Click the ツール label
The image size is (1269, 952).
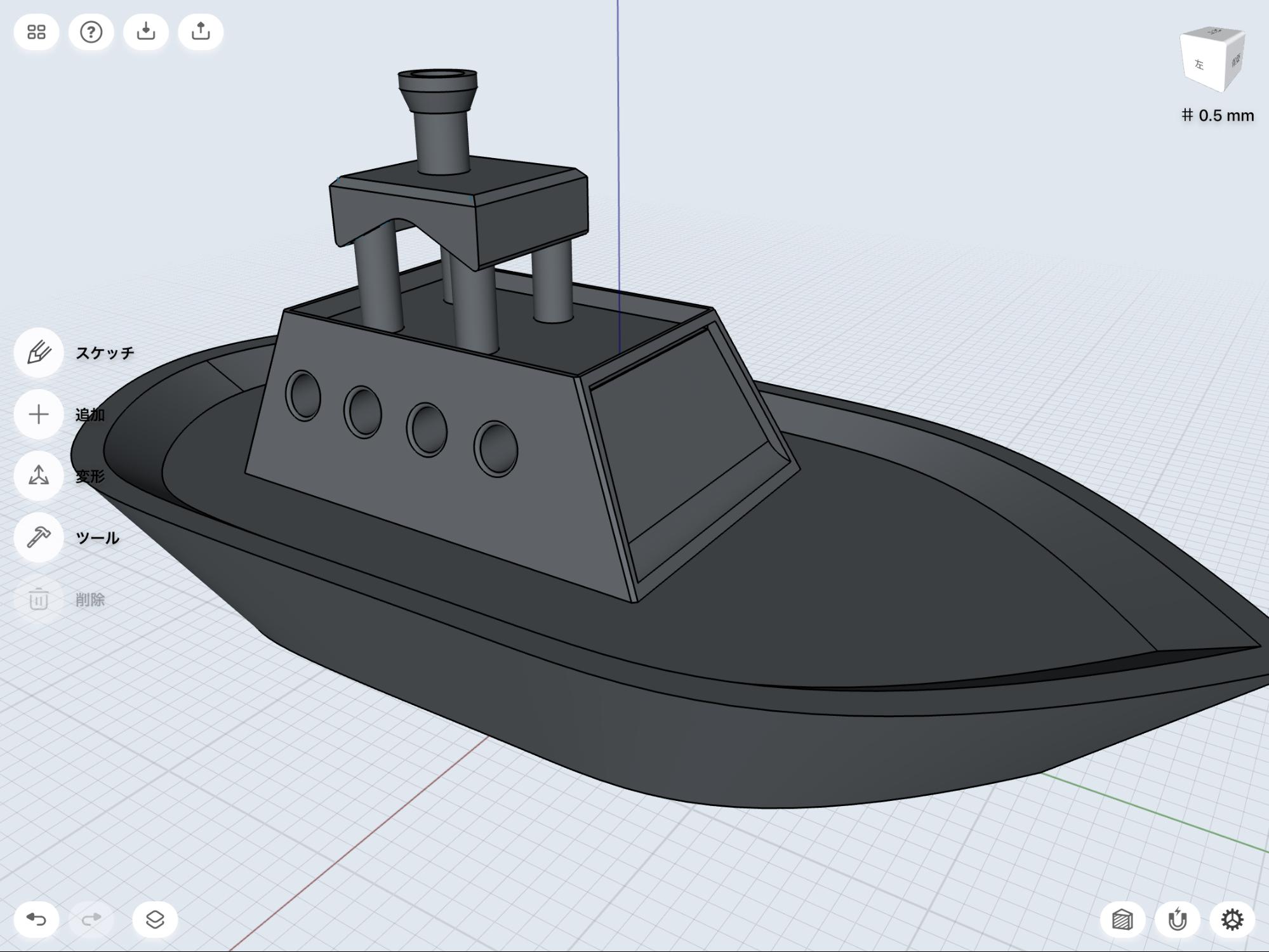pyautogui.click(x=98, y=538)
